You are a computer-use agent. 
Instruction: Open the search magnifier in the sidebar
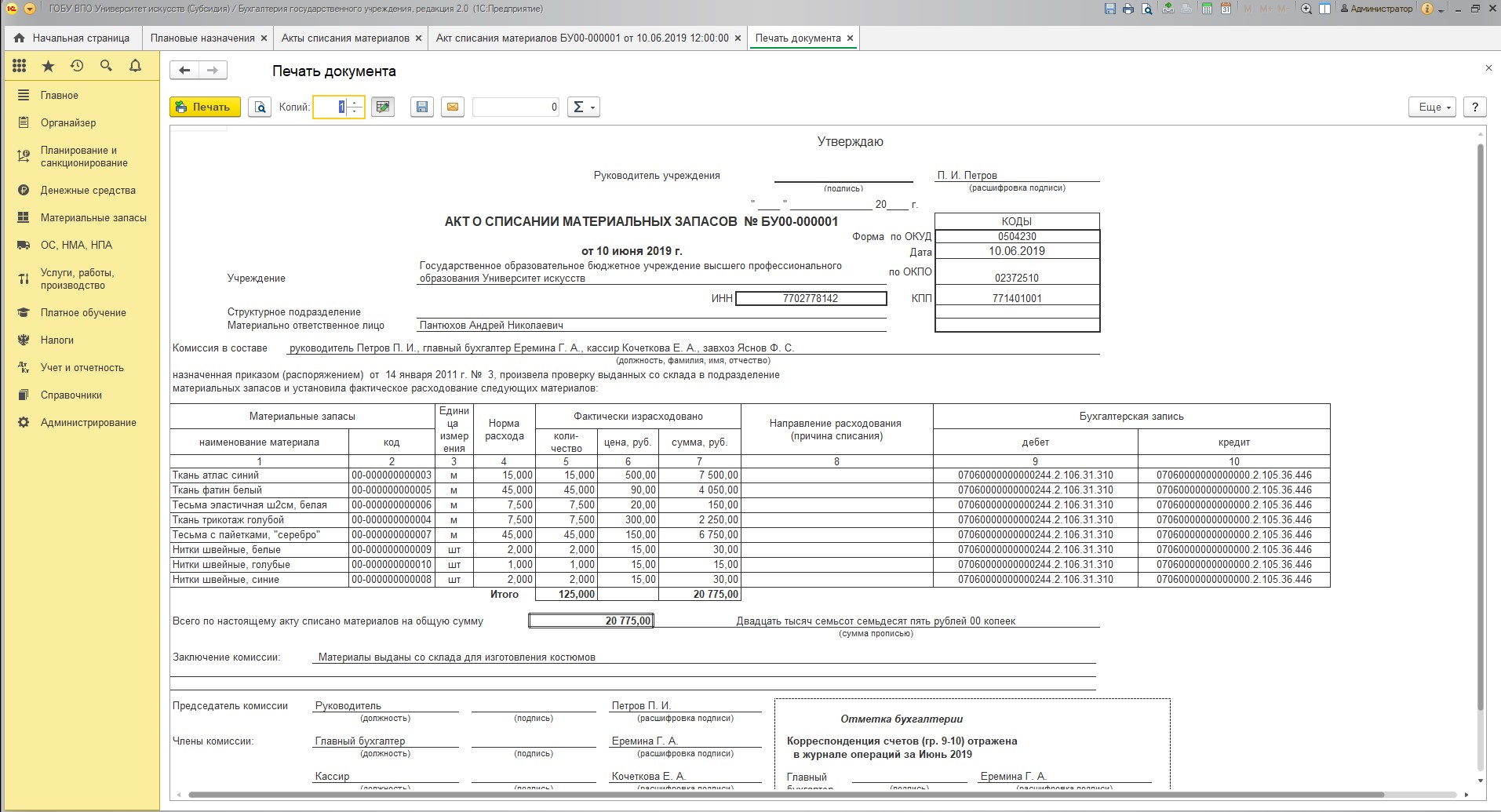[106, 66]
